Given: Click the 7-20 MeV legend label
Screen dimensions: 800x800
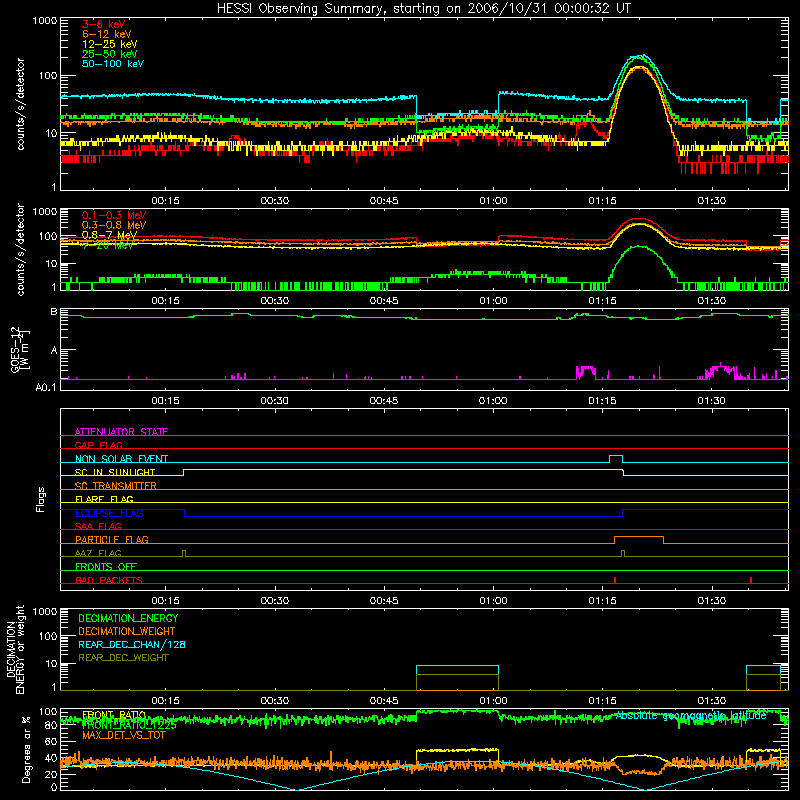Looking at the screenshot, I should click(108, 245).
